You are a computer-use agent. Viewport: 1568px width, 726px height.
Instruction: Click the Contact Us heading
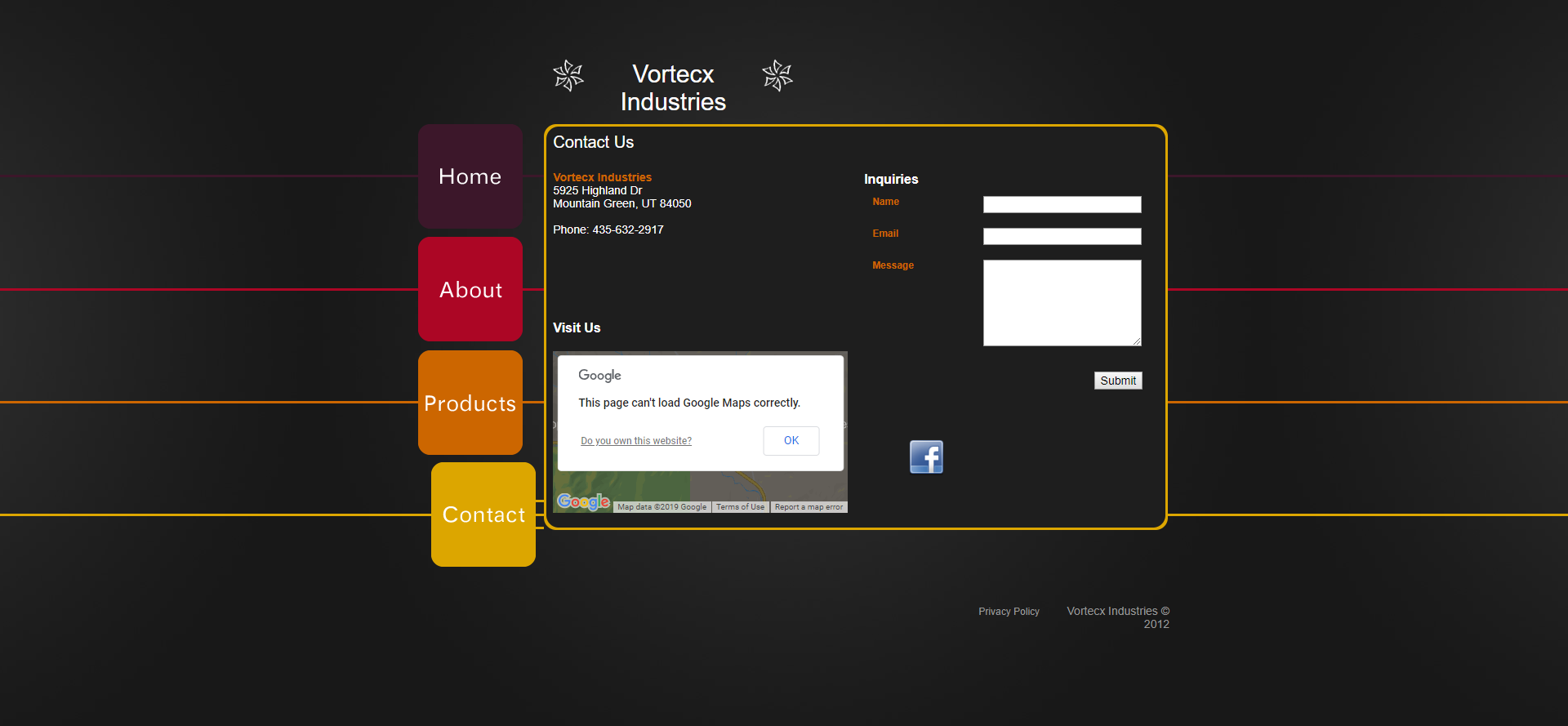[x=594, y=142]
